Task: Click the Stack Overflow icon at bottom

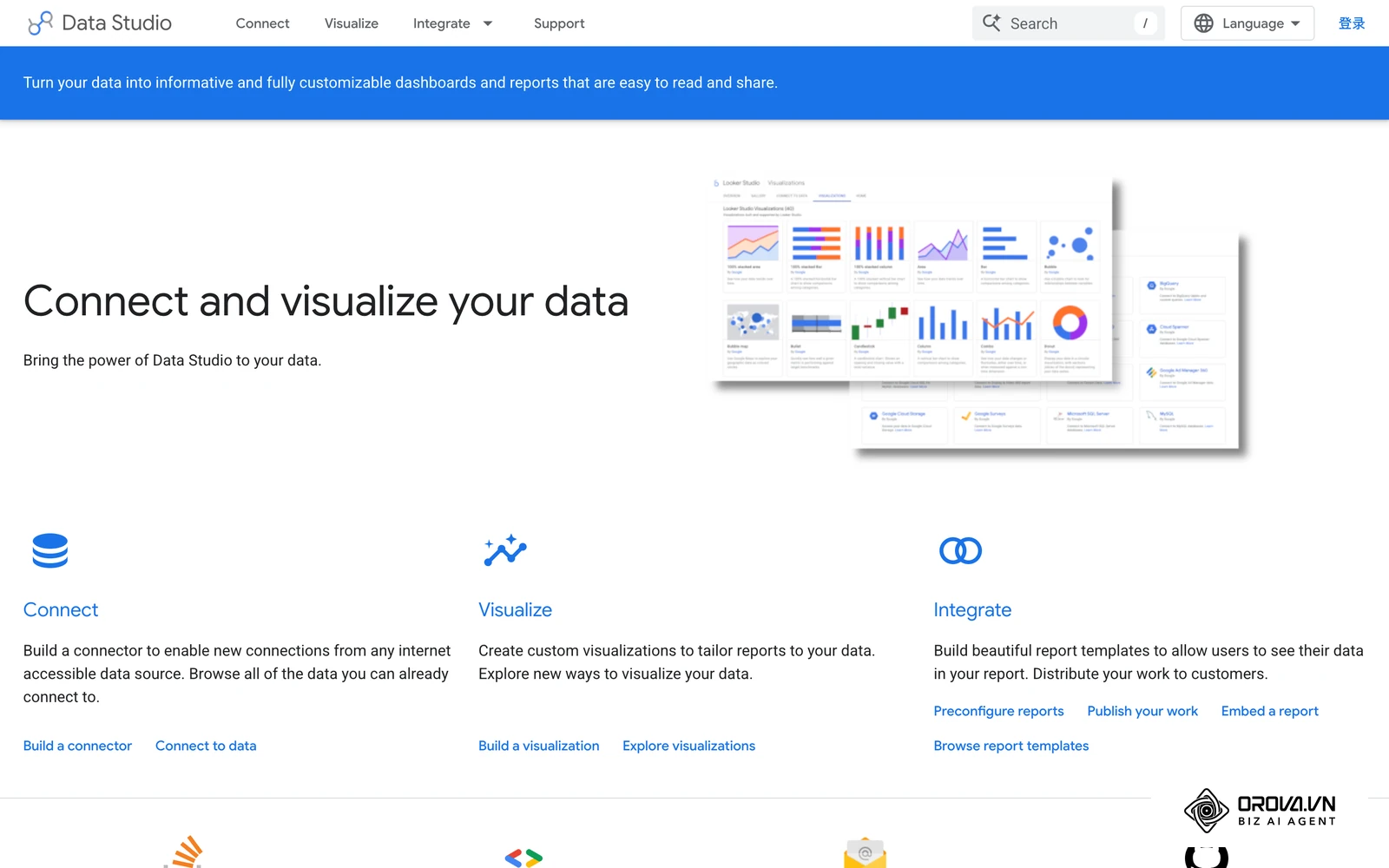Action: 184,852
